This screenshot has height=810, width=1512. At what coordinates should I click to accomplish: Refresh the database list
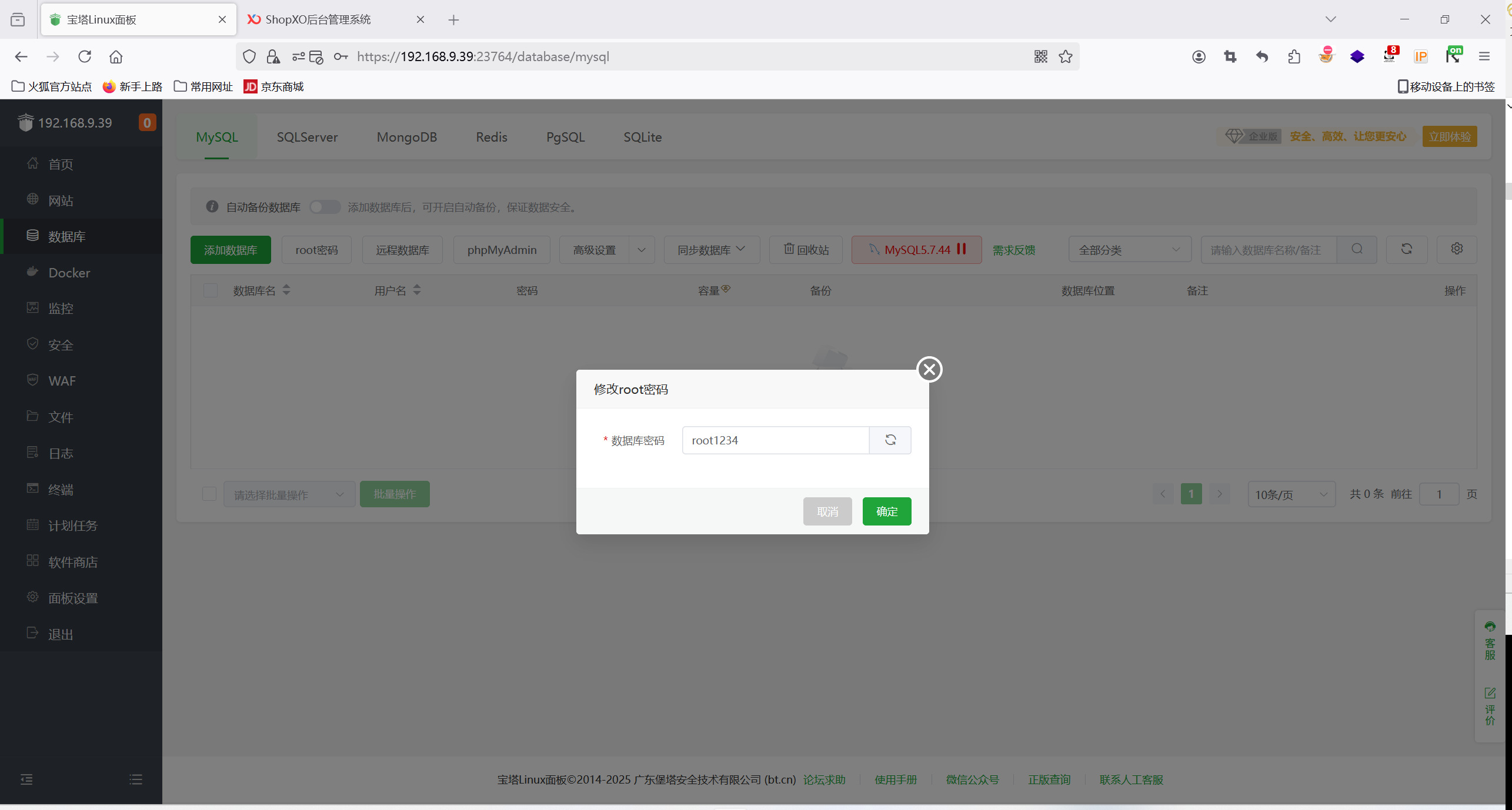pyautogui.click(x=1406, y=249)
